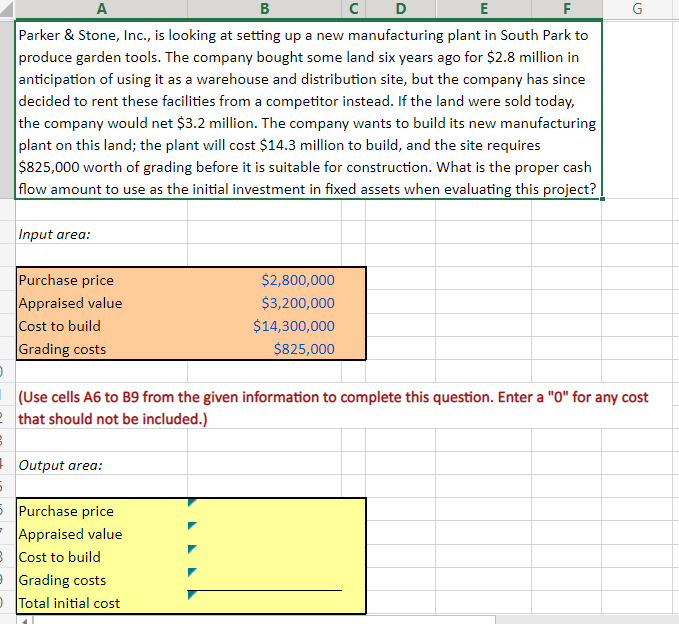Viewport: 679px width, 624px height.
Task: Click the $14,300,000 value cell
Action: click(x=265, y=326)
